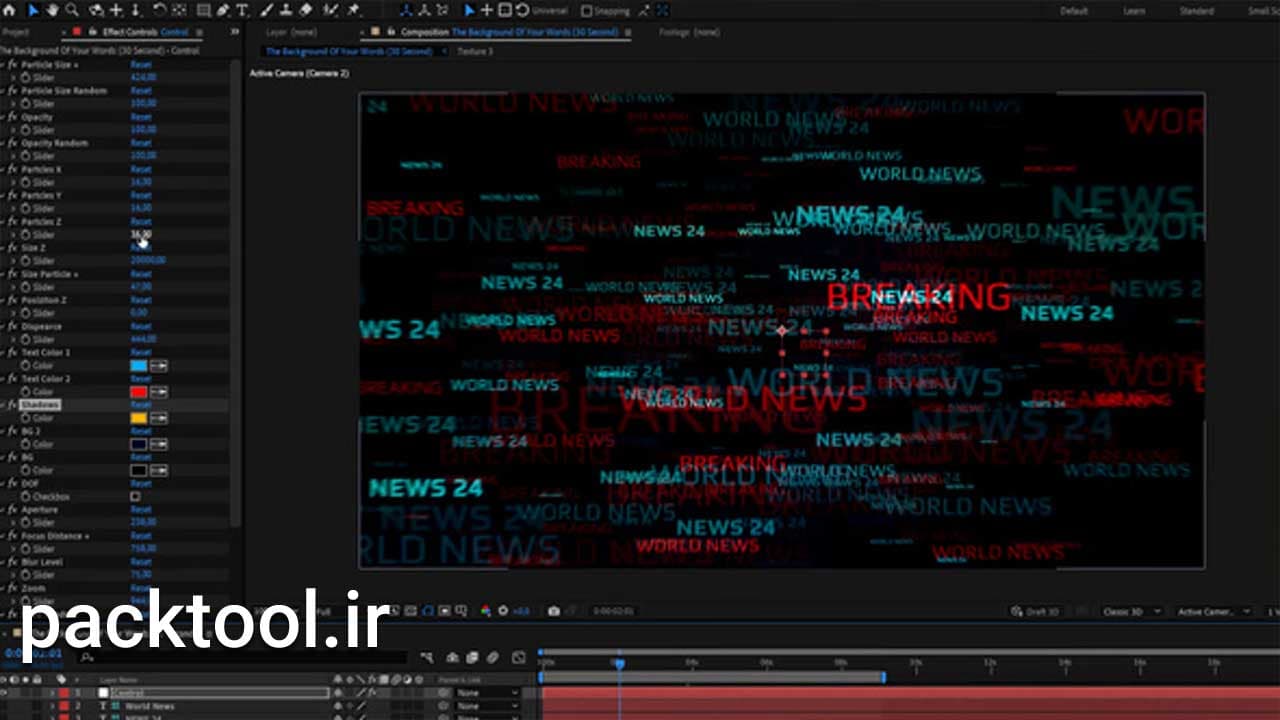Select the Hand tool
This screenshot has width=1280, height=720.
point(52,10)
